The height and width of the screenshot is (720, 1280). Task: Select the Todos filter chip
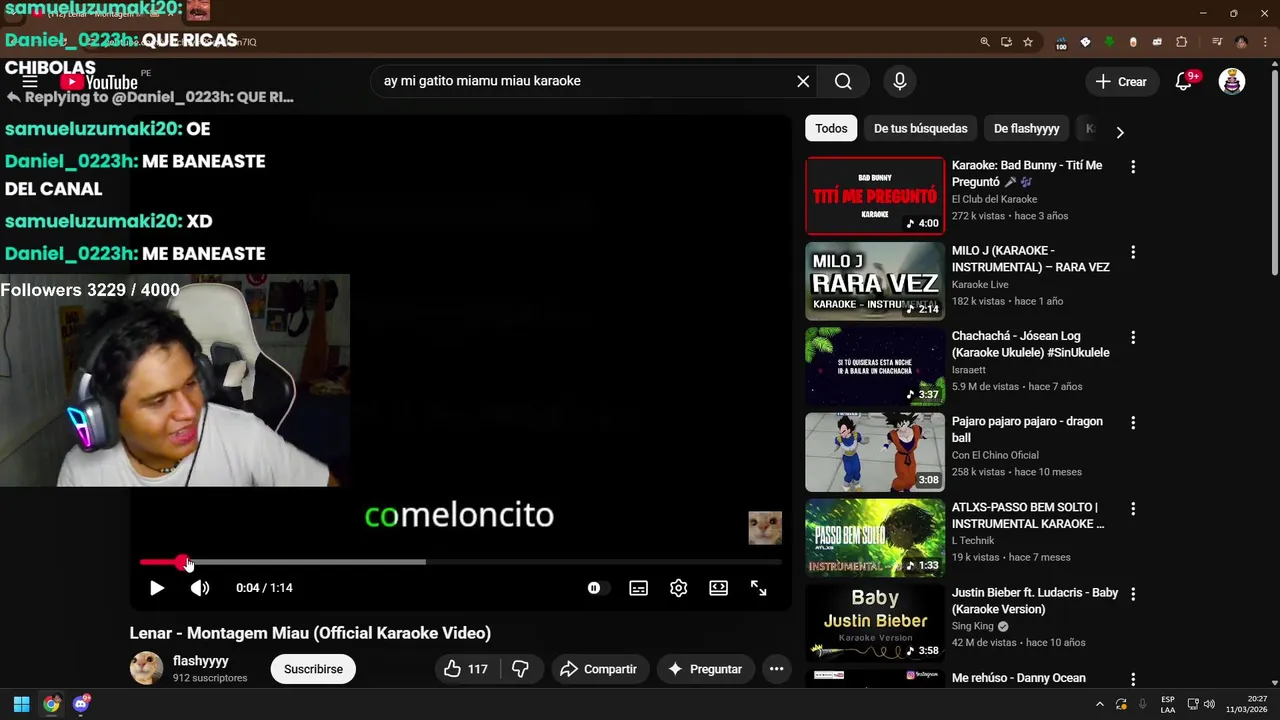(831, 128)
